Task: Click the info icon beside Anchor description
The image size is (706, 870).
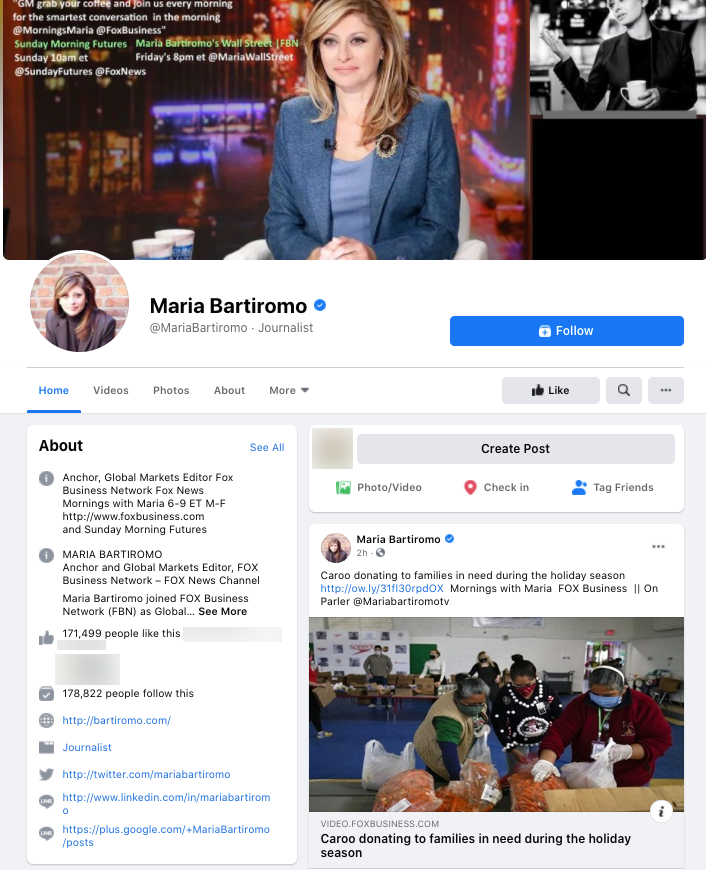Action: coord(47,478)
